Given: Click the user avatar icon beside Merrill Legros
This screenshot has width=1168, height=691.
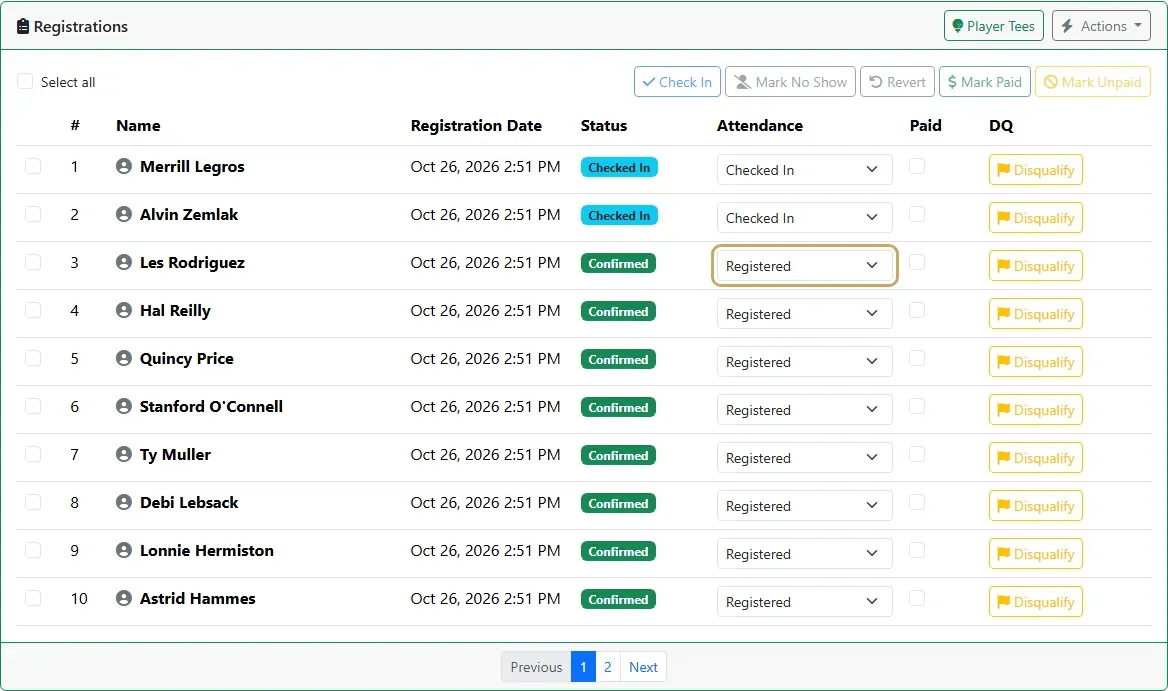Looking at the screenshot, I should pyautogui.click(x=124, y=166).
